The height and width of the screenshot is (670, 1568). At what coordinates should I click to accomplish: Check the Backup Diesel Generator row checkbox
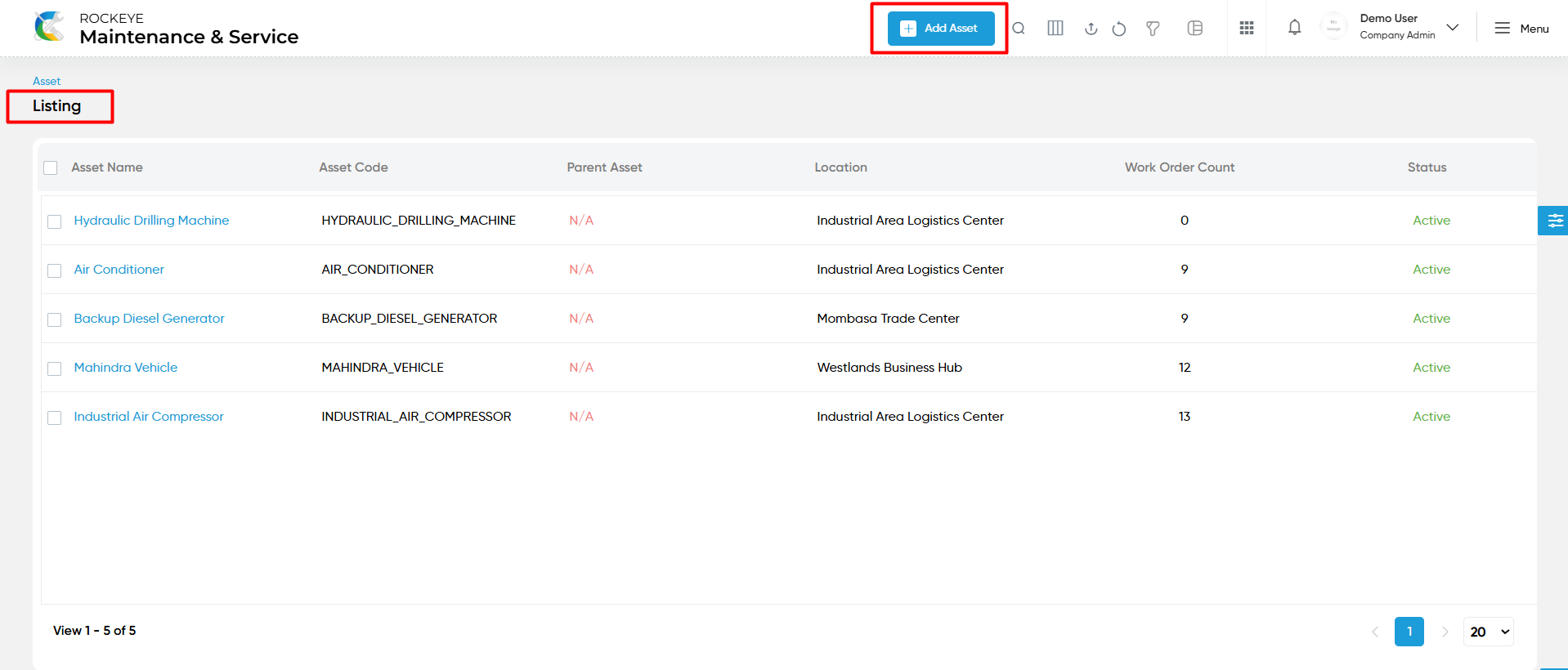pos(55,319)
